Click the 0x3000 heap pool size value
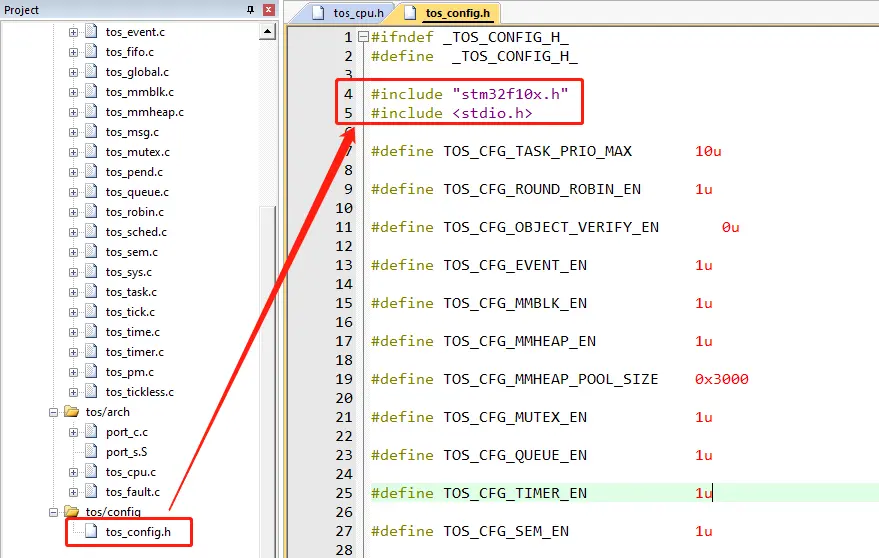The height and width of the screenshot is (558, 879). [721, 379]
